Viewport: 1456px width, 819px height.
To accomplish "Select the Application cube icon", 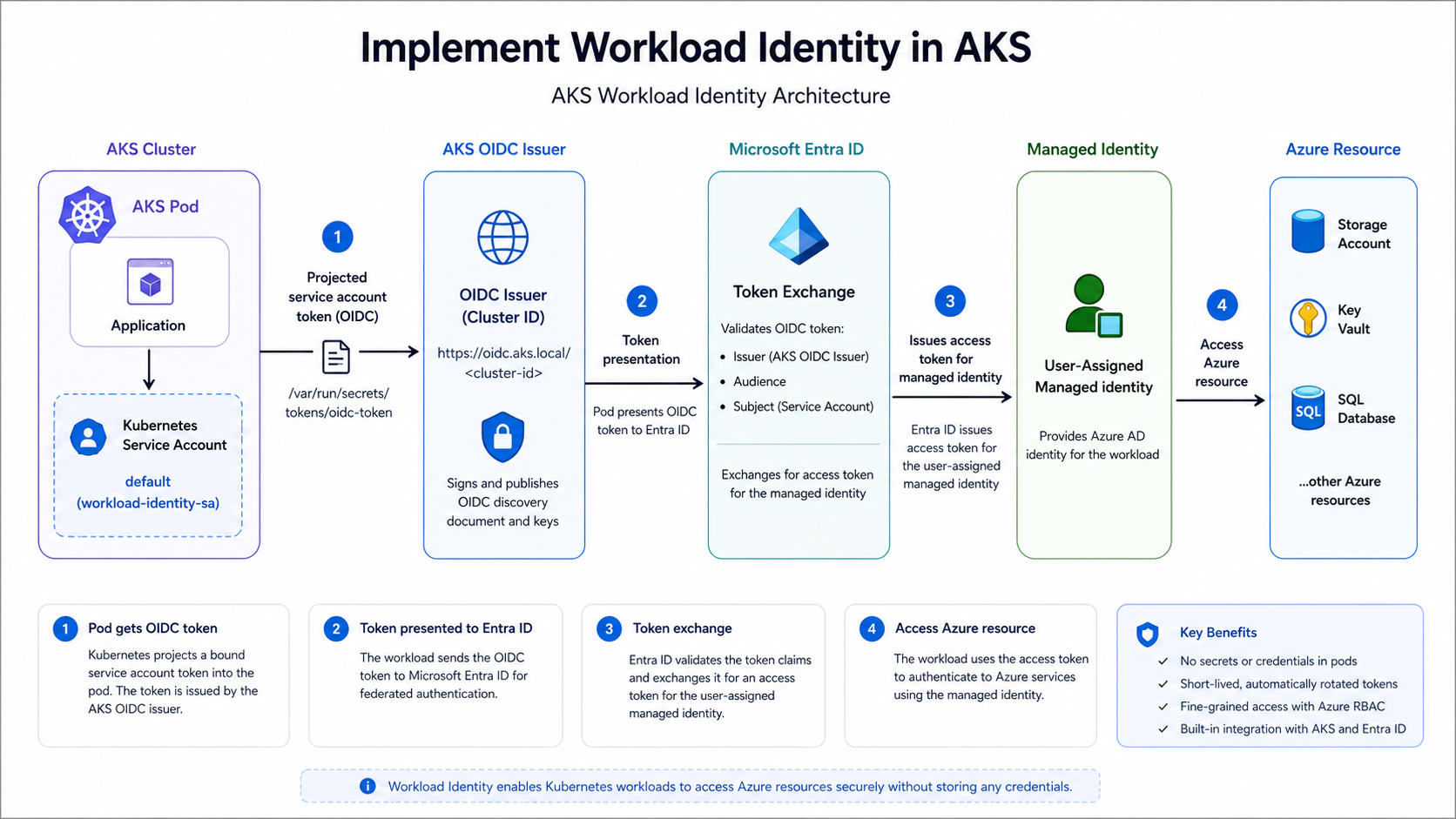I will [150, 282].
